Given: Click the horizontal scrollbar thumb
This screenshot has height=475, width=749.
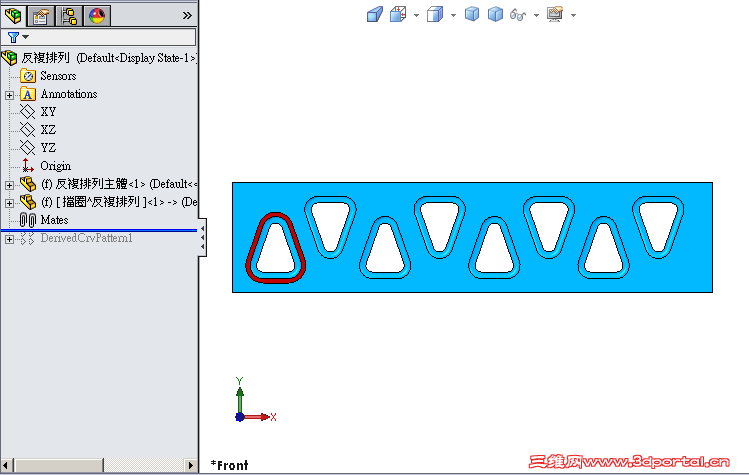Looking at the screenshot, I should 58,465.
